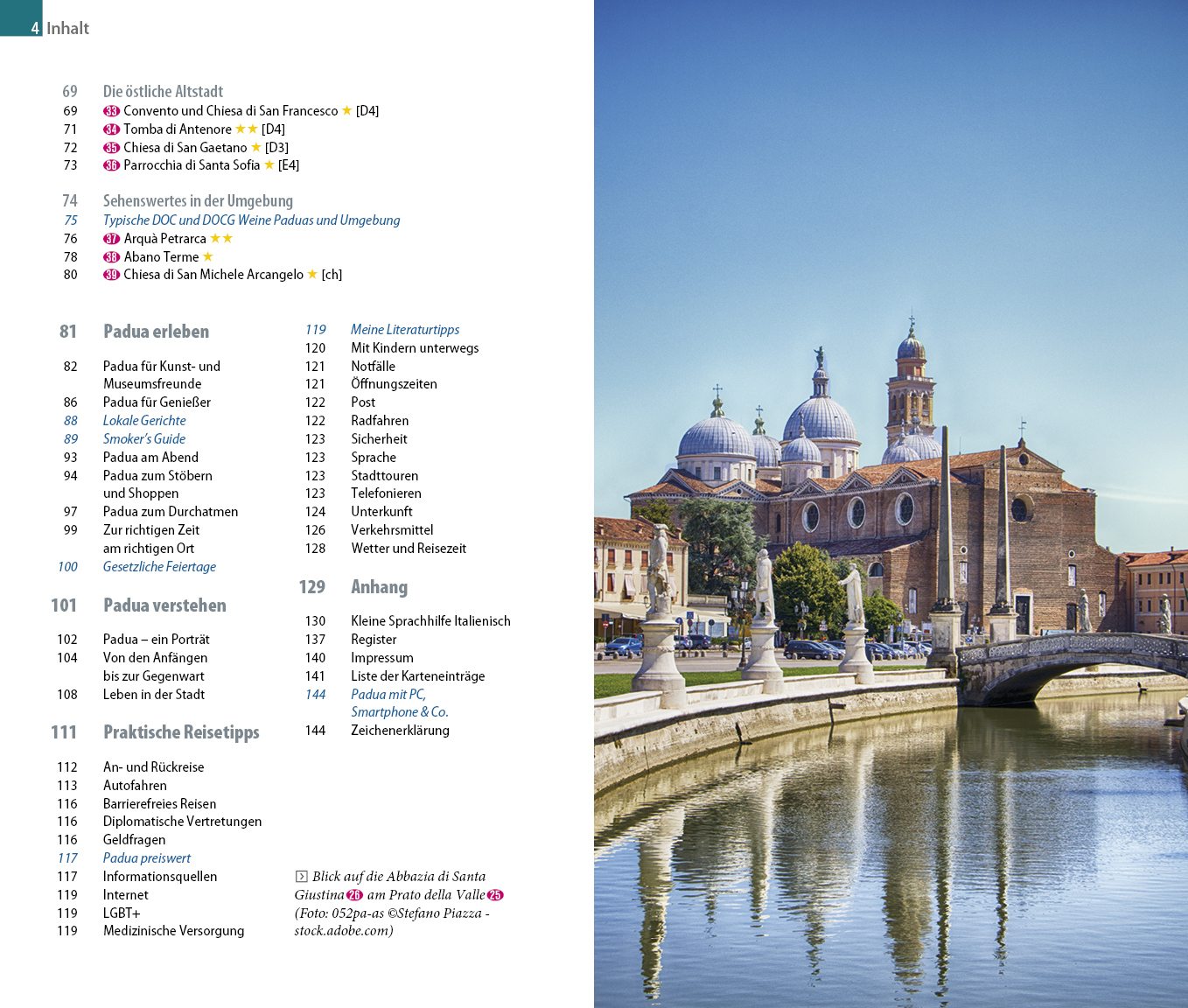This screenshot has width=1188, height=1008.
Task: Click the number 36 badge beside Parrocchia Santa Sofia
Action: click(x=111, y=165)
